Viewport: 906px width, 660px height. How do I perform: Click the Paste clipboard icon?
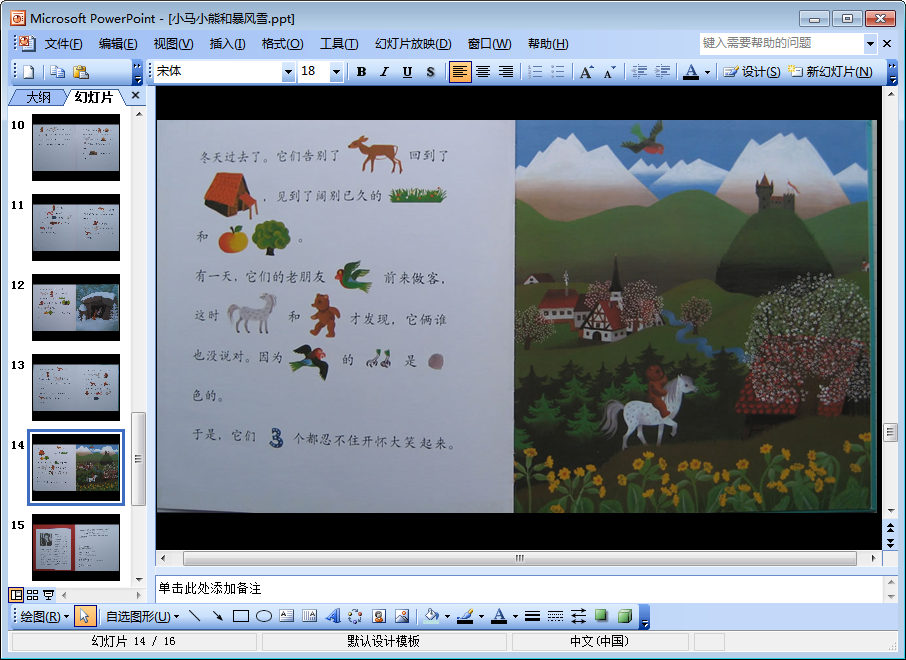tap(81, 72)
